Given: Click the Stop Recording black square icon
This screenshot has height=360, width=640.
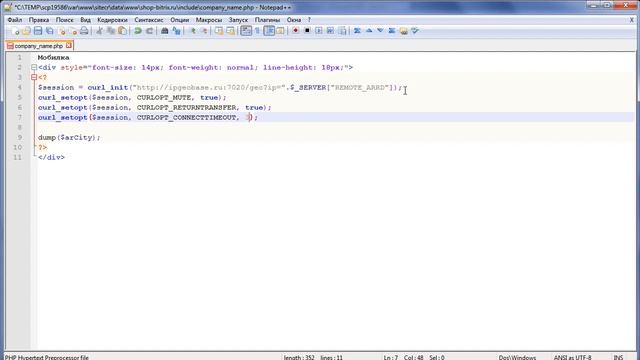Looking at the screenshot, I should click(x=307, y=31).
